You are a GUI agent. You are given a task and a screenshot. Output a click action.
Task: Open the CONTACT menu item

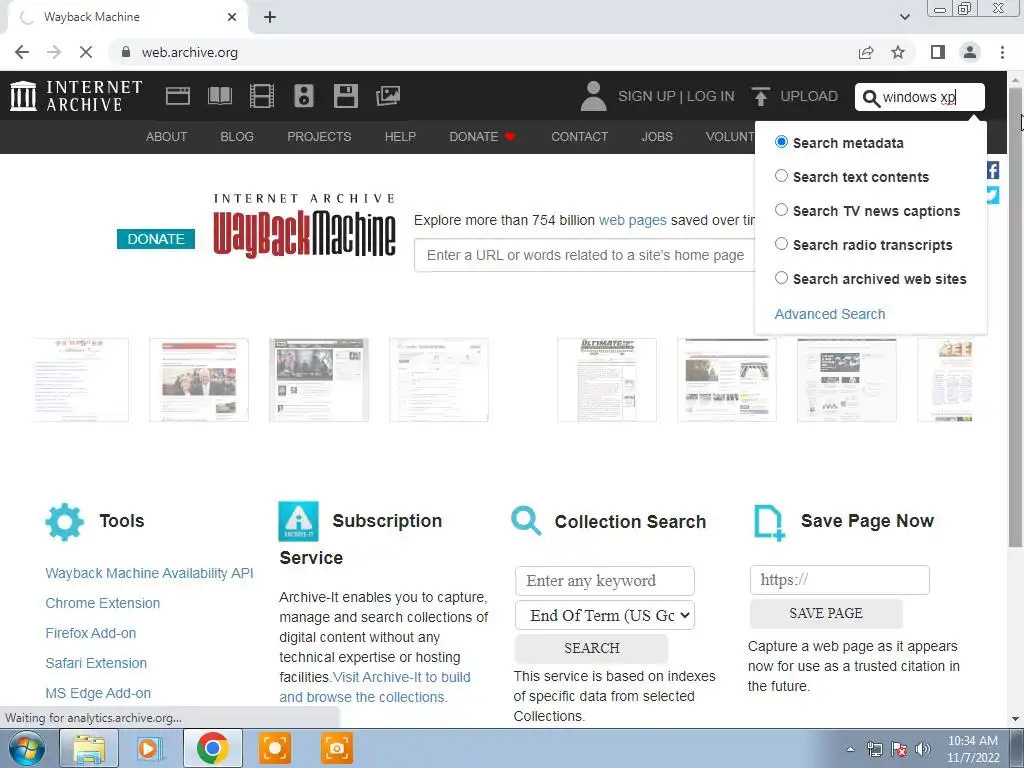pos(579,136)
